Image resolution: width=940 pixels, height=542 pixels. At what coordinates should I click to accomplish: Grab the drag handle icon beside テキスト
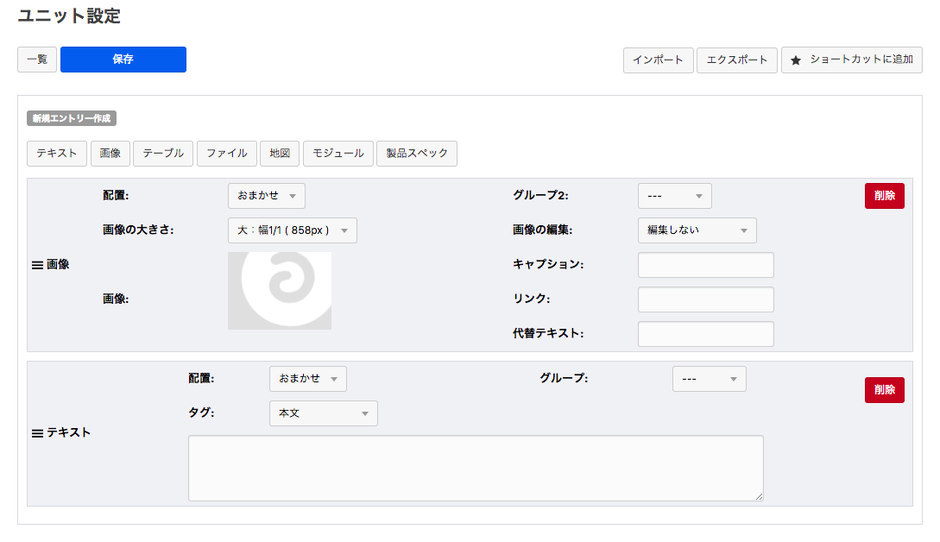(x=37, y=433)
